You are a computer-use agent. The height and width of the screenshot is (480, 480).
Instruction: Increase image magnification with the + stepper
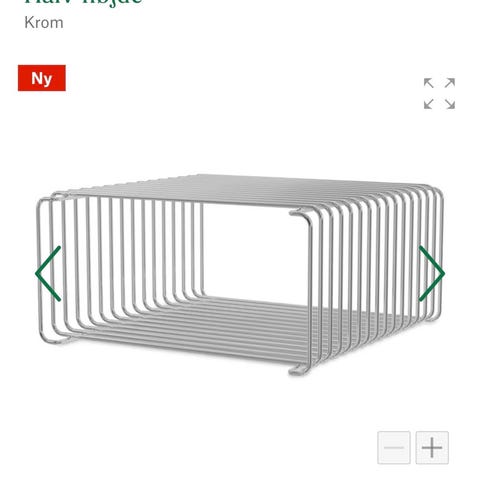coord(432,448)
